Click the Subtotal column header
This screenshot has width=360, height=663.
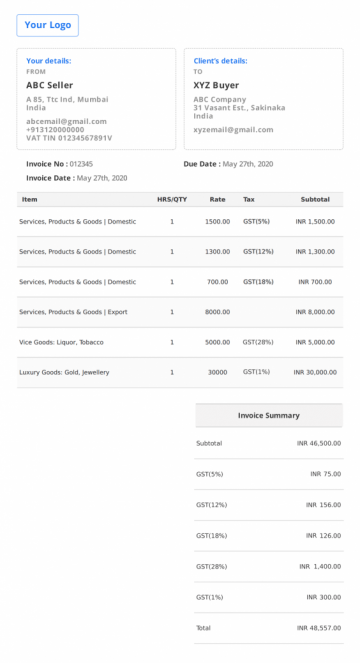pos(315,200)
